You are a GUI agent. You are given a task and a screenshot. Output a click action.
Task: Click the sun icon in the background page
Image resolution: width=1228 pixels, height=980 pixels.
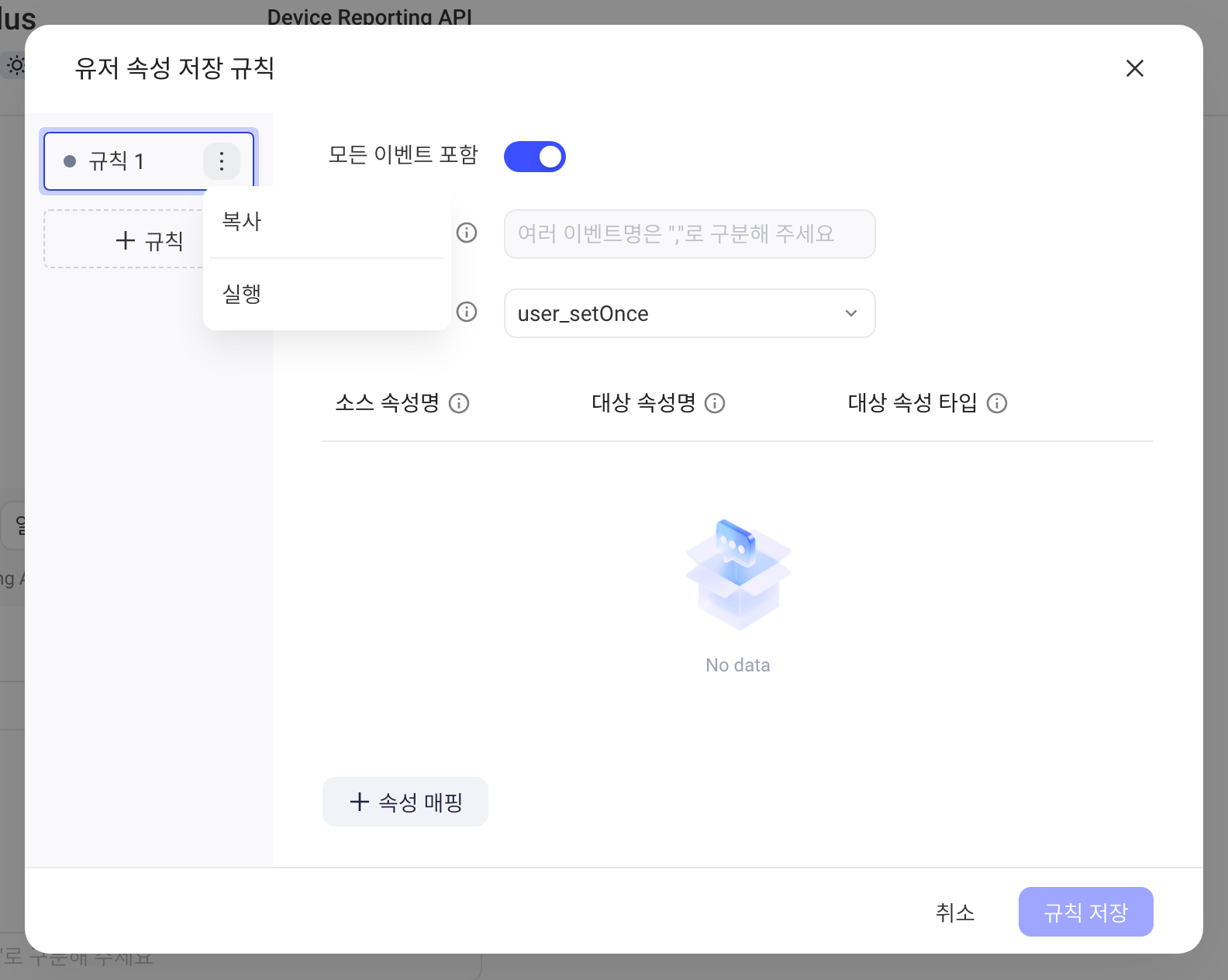pyautogui.click(x=16, y=66)
